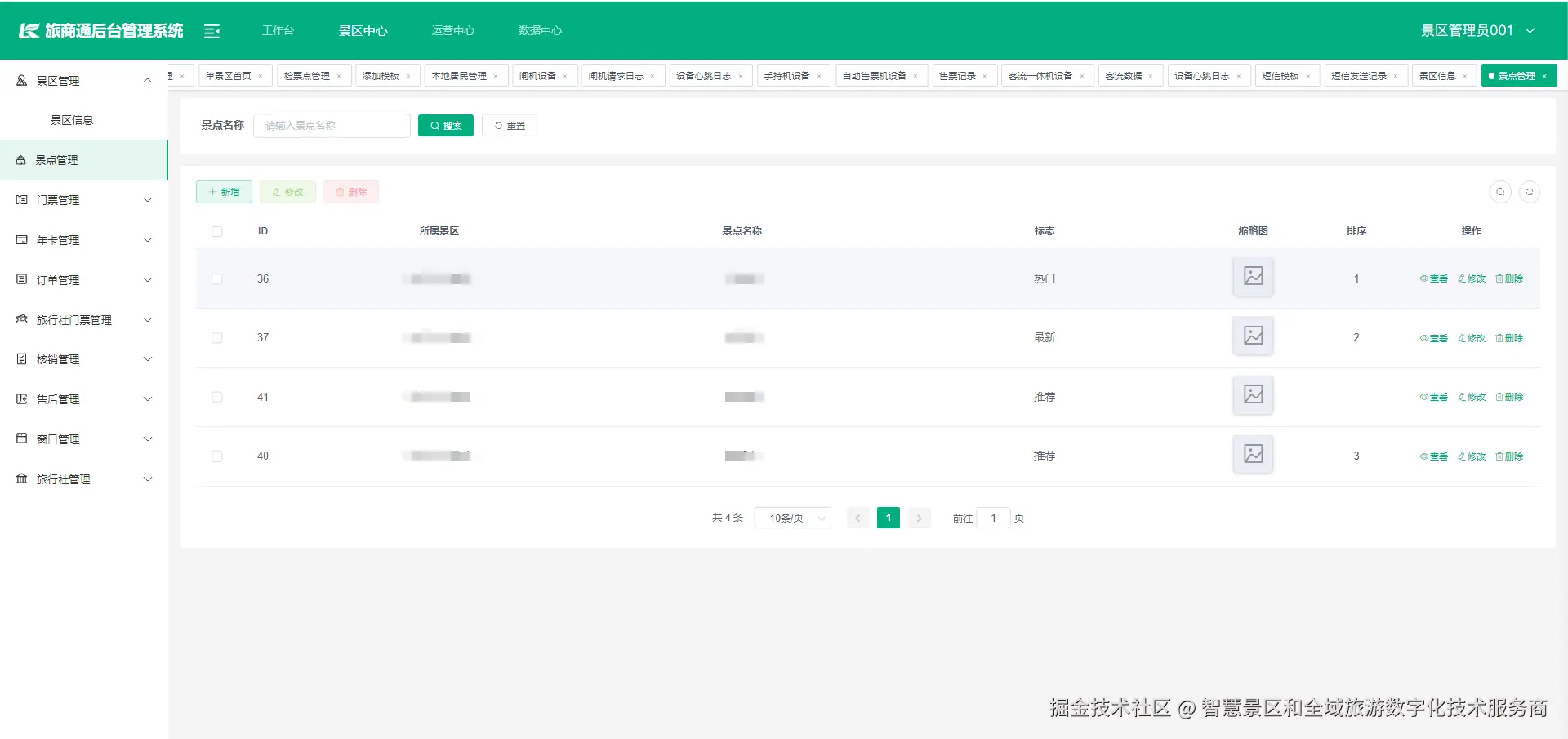The image size is (1568, 739).
Task: Open the thumbnail image for row 41
Action: (x=1254, y=394)
